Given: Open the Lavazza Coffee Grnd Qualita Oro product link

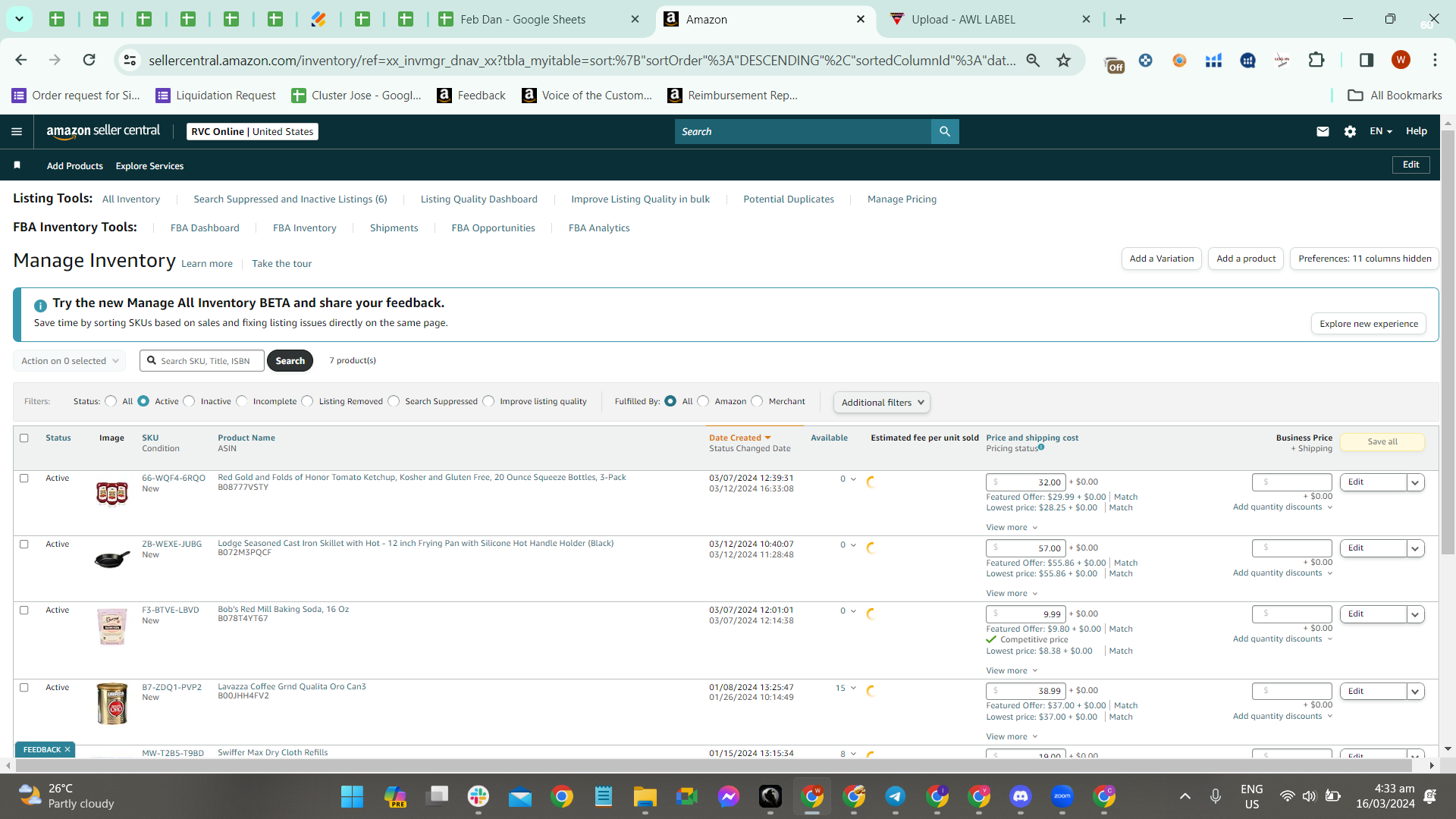Looking at the screenshot, I should [292, 687].
